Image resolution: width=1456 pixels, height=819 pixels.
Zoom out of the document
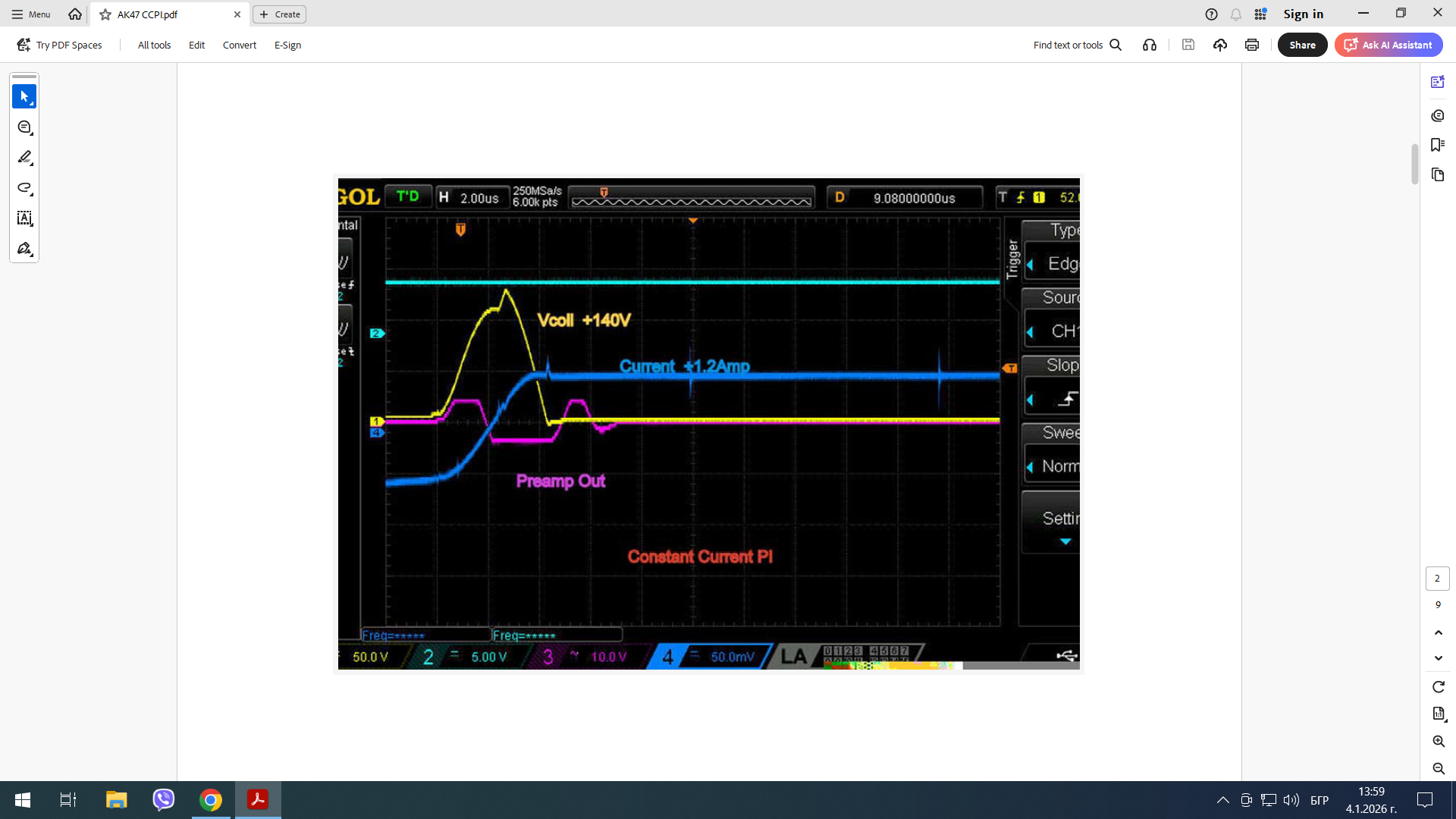coord(1439,768)
